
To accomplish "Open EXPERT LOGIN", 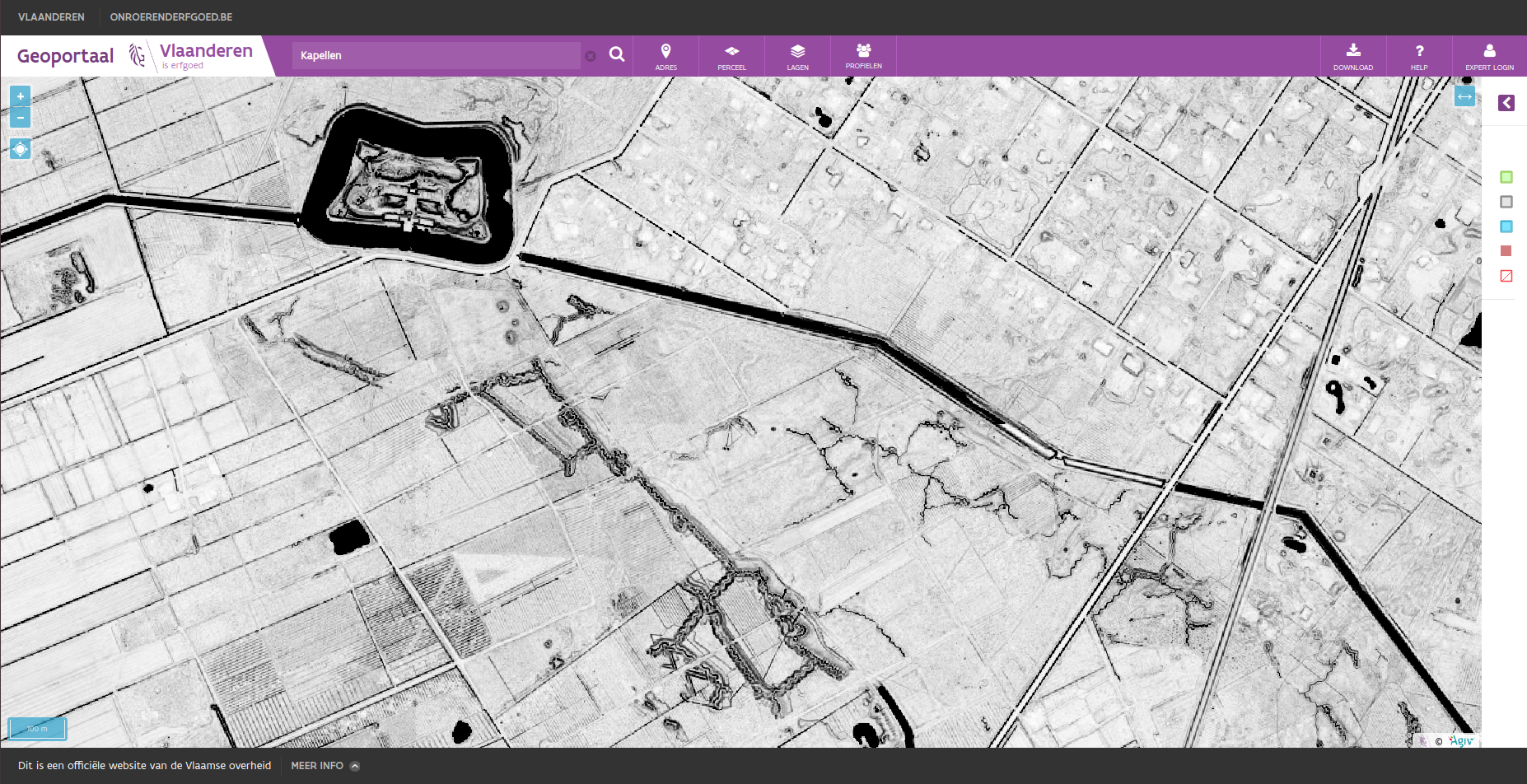I will [1489, 56].
